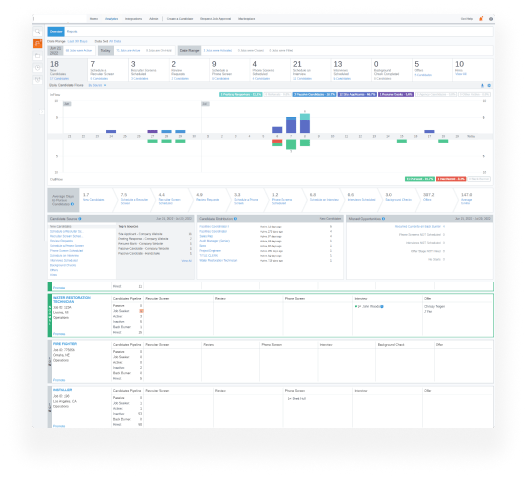The image size is (527, 478).
Task: Toggle the greyed Agency Candidates legend chip
Action: [x=436, y=94]
